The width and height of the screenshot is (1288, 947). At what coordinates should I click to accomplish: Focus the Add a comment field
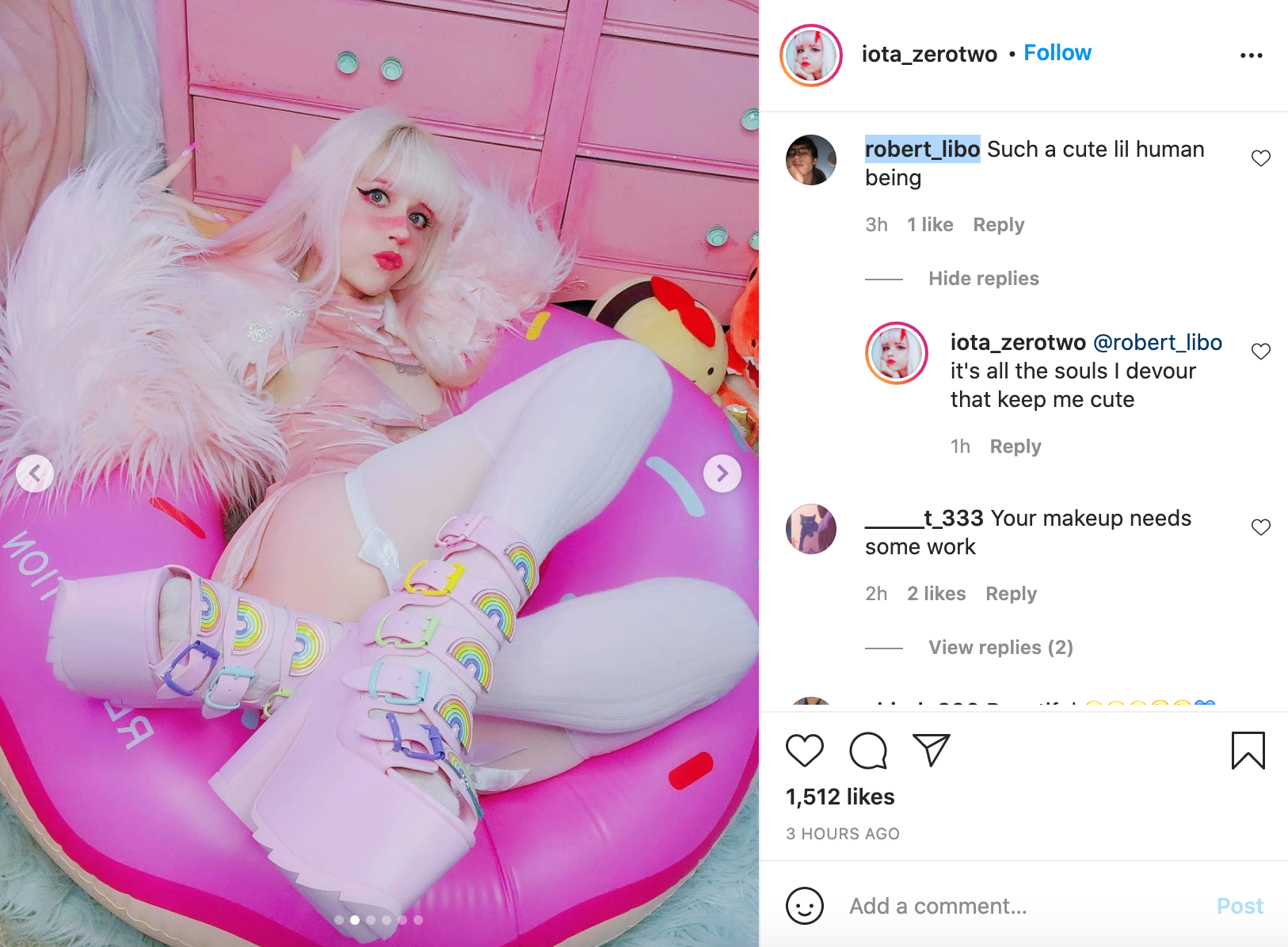point(1022,906)
